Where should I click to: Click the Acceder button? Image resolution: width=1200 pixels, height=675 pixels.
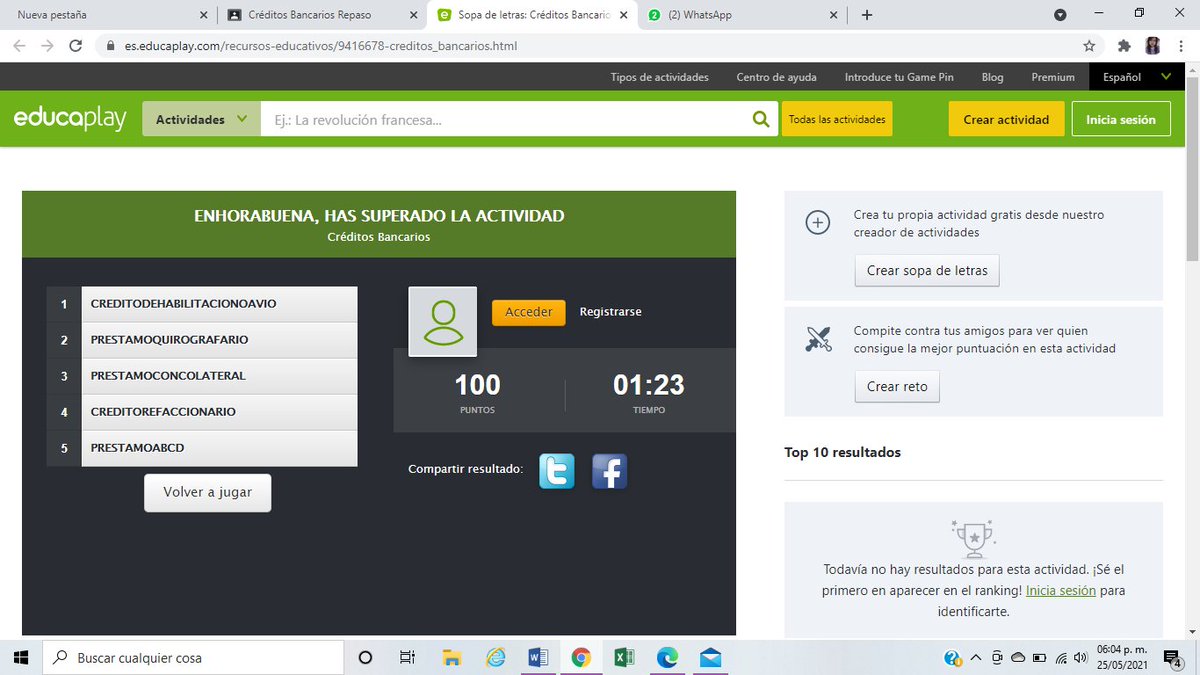point(529,312)
